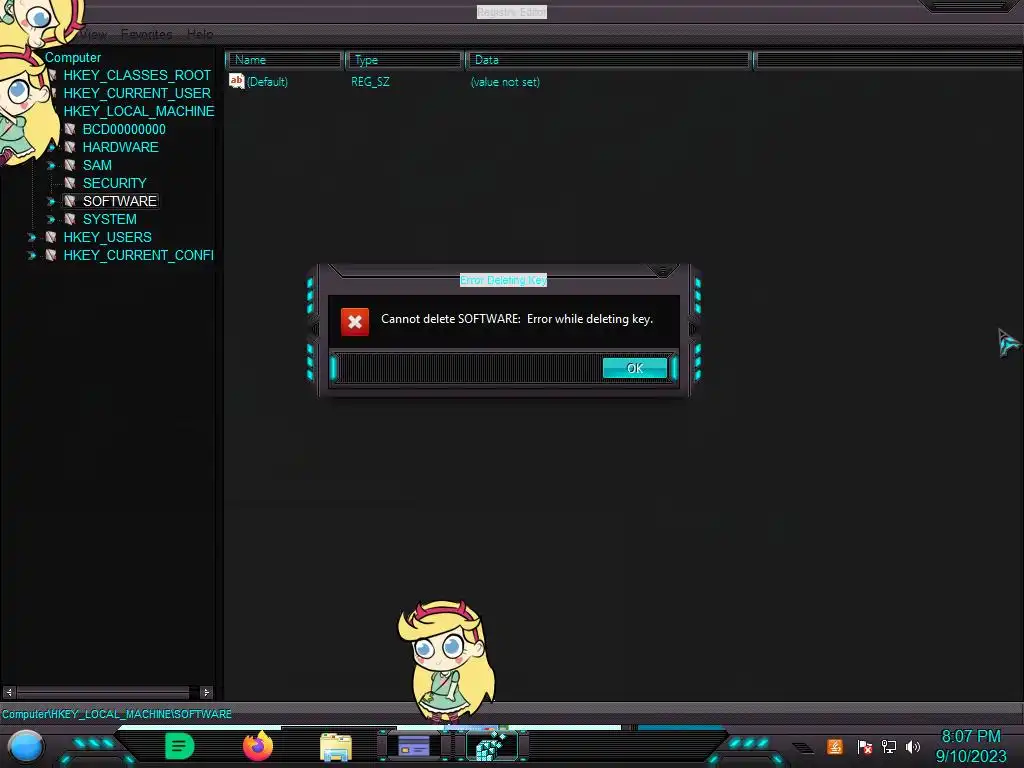
Task: Select the SECURITY key
Action: coord(114,183)
